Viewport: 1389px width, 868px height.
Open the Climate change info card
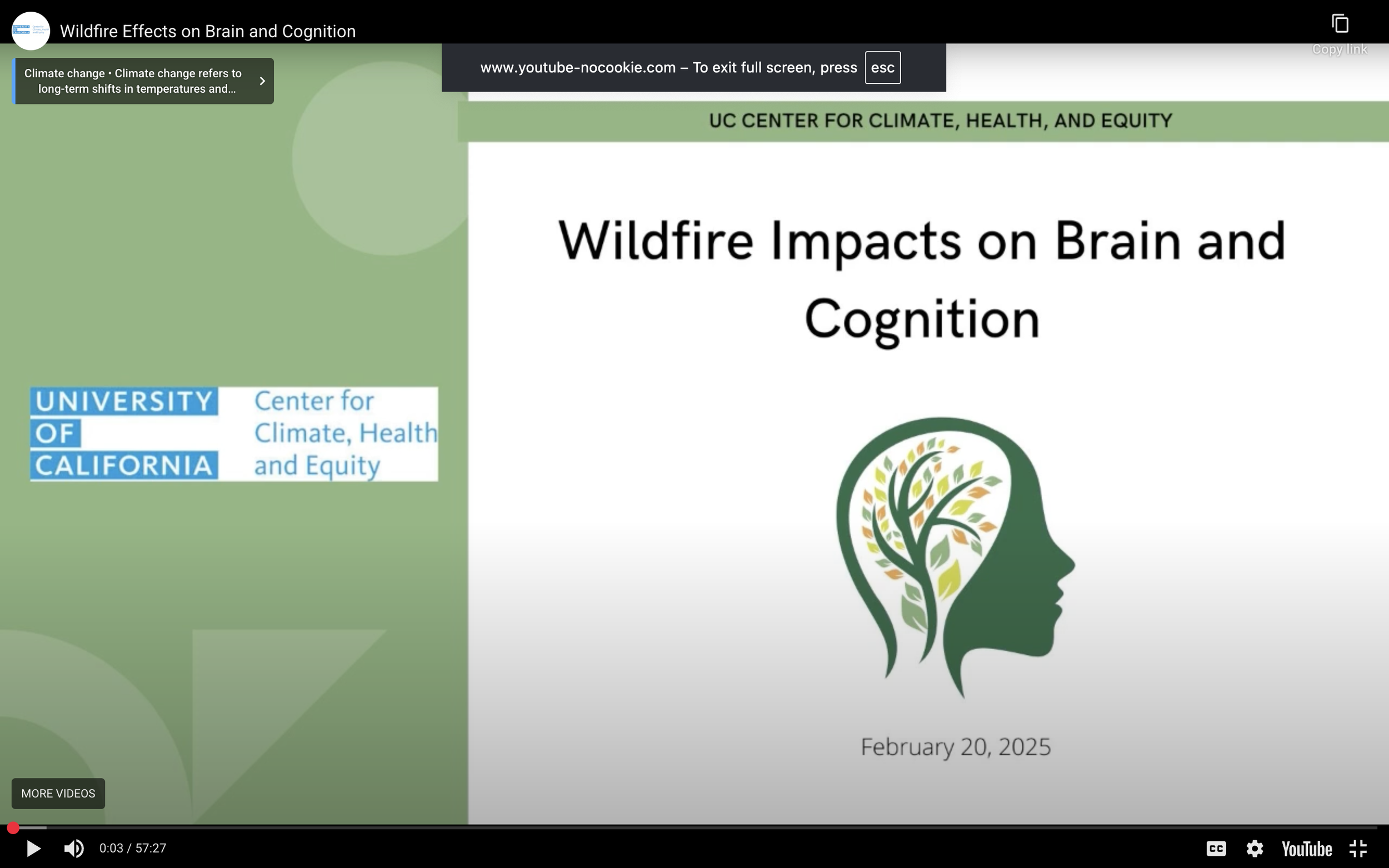point(132,81)
